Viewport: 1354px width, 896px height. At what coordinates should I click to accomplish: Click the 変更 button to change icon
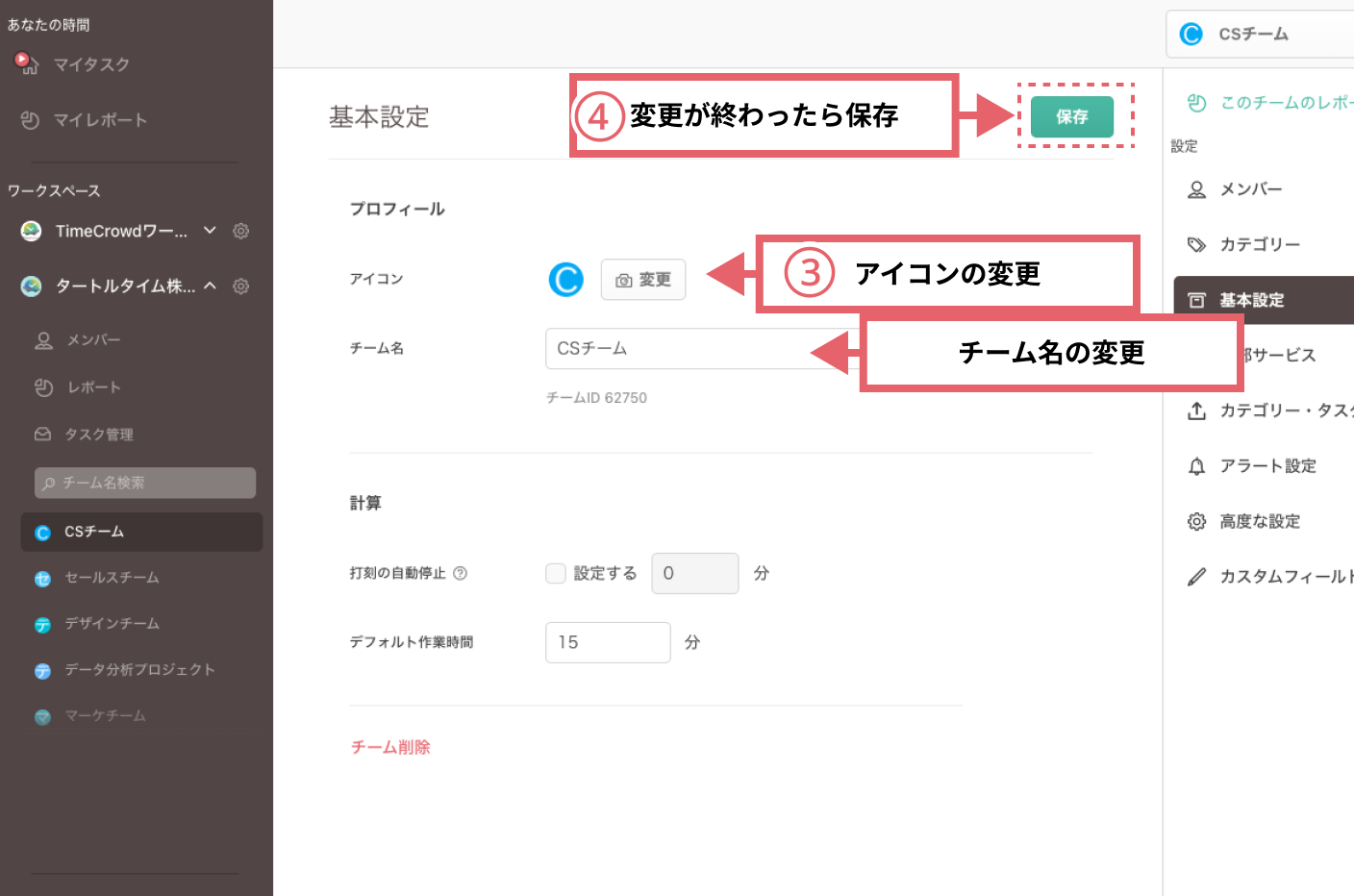[x=643, y=280]
